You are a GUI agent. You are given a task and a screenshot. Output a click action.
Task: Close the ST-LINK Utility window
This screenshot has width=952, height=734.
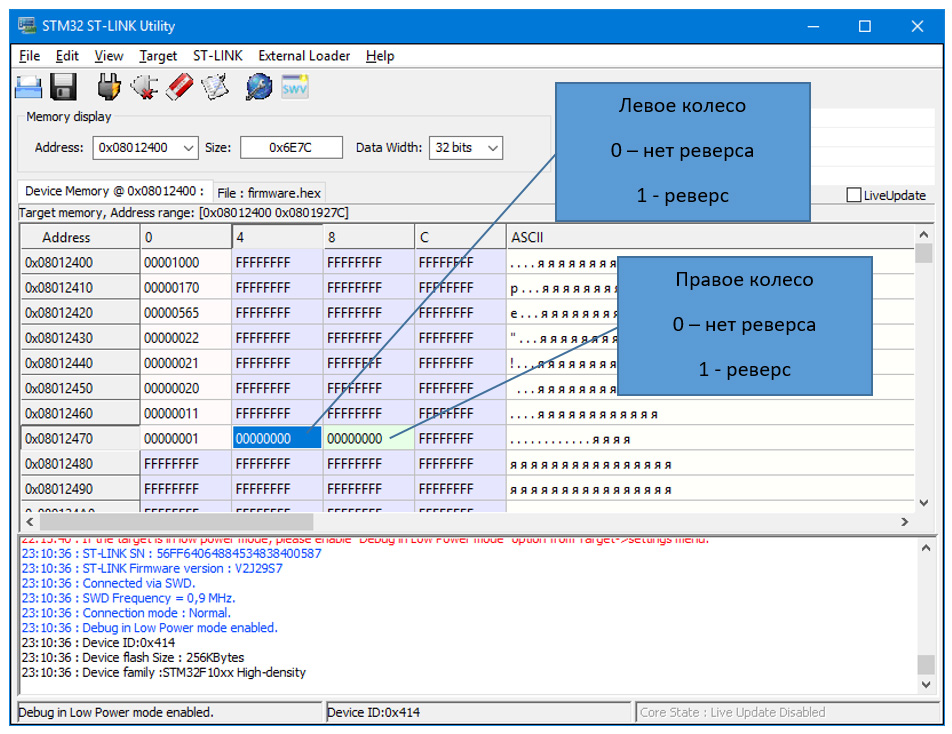tap(917, 26)
